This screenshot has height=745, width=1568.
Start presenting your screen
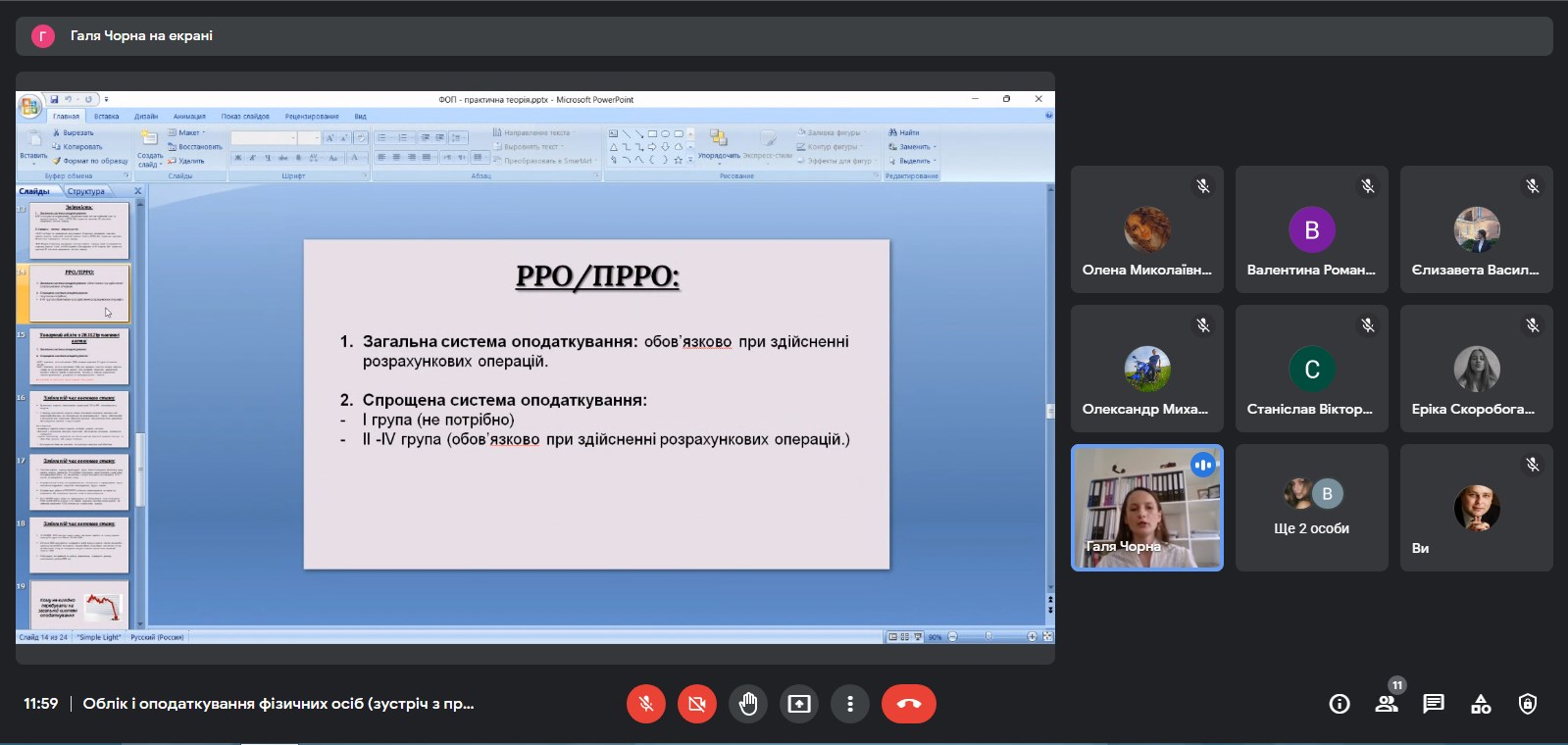pos(799,704)
